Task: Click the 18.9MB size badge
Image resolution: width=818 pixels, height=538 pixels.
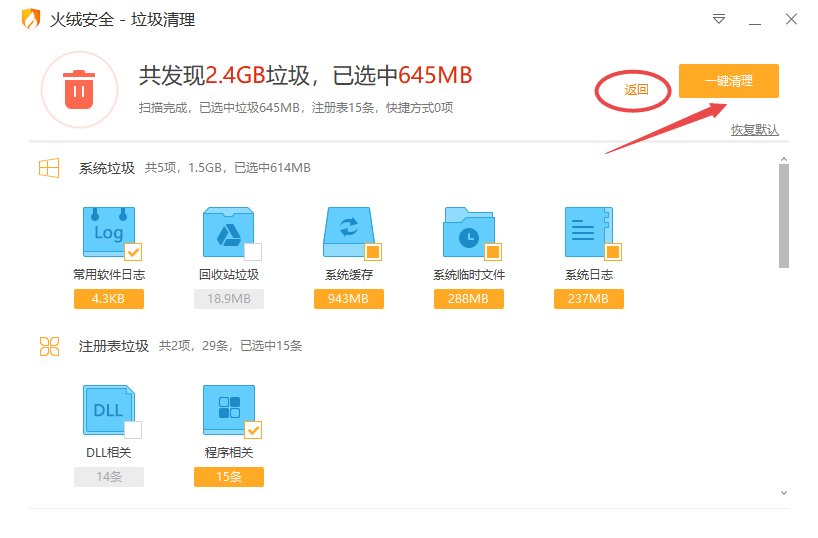Action: 228,299
